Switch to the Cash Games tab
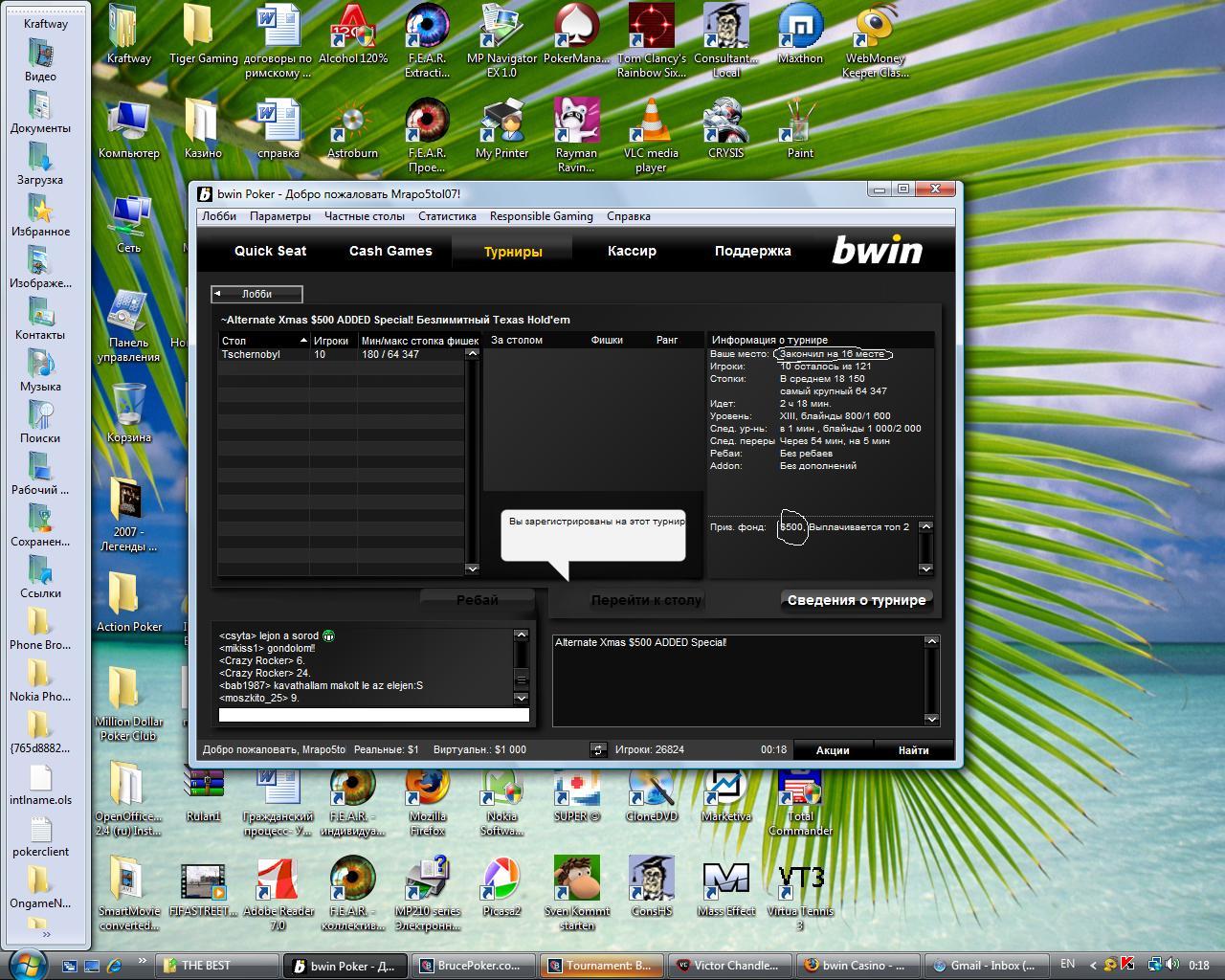Screen dimensions: 1225x980 pyautogui.click(x=390, y=251)
